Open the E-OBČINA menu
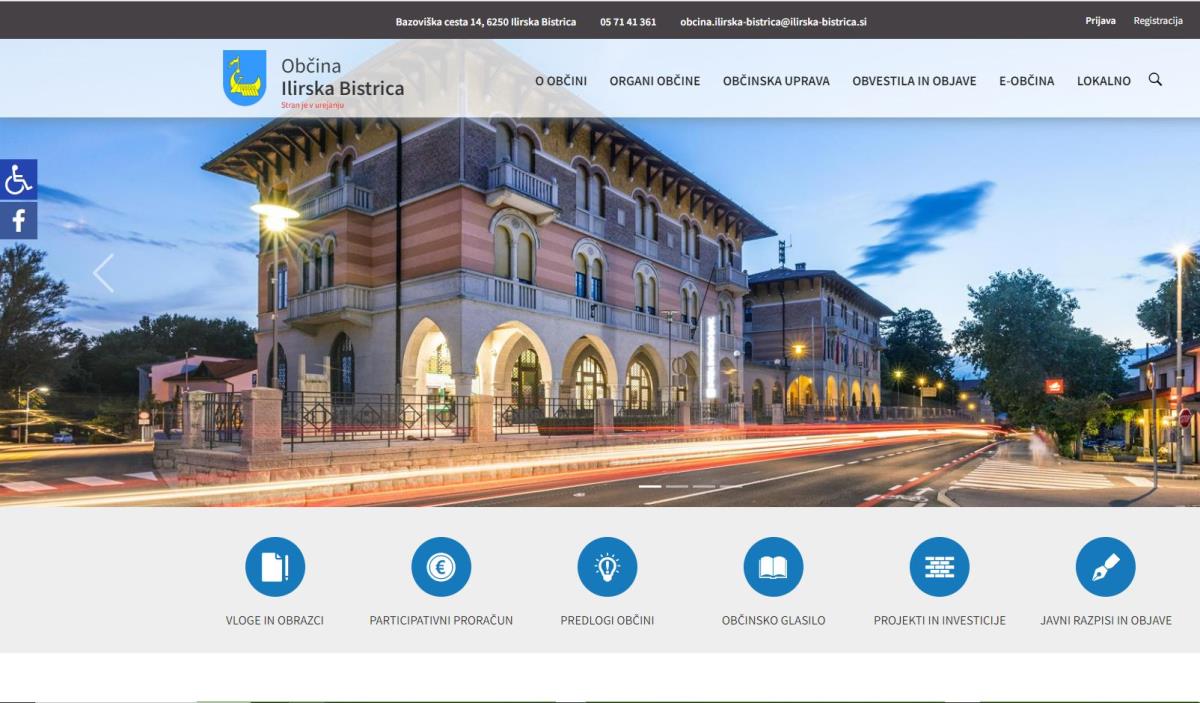1200x703 pixels. (1026, 81)
